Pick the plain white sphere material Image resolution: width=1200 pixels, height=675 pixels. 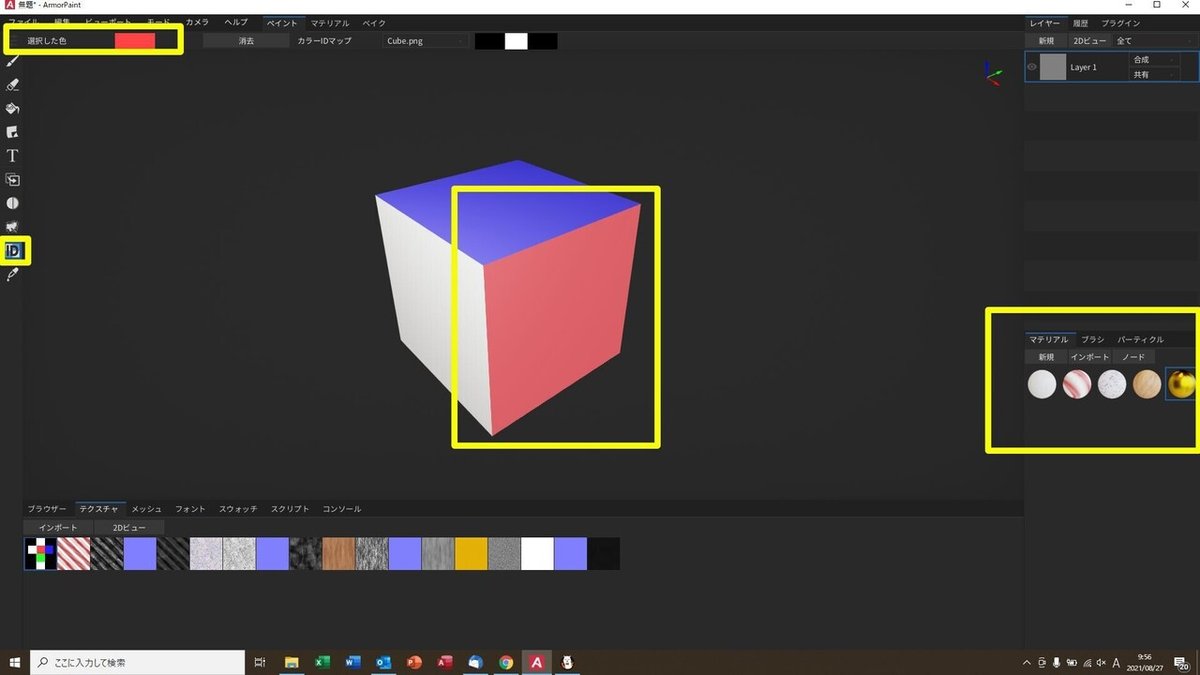1042,384
